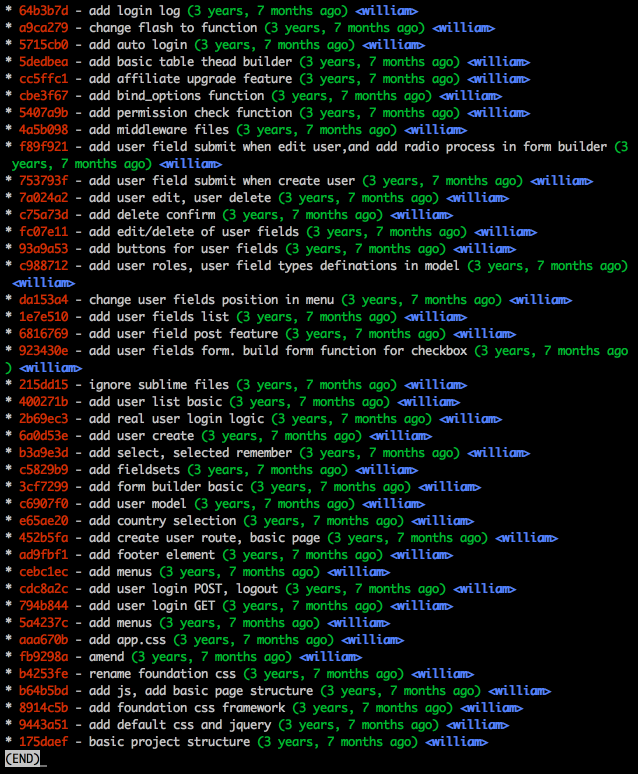Image resolution: width=638 pixels, height=774 pixels.
Task: Click message 'add delete confirm'
Action: coord(152,215)
